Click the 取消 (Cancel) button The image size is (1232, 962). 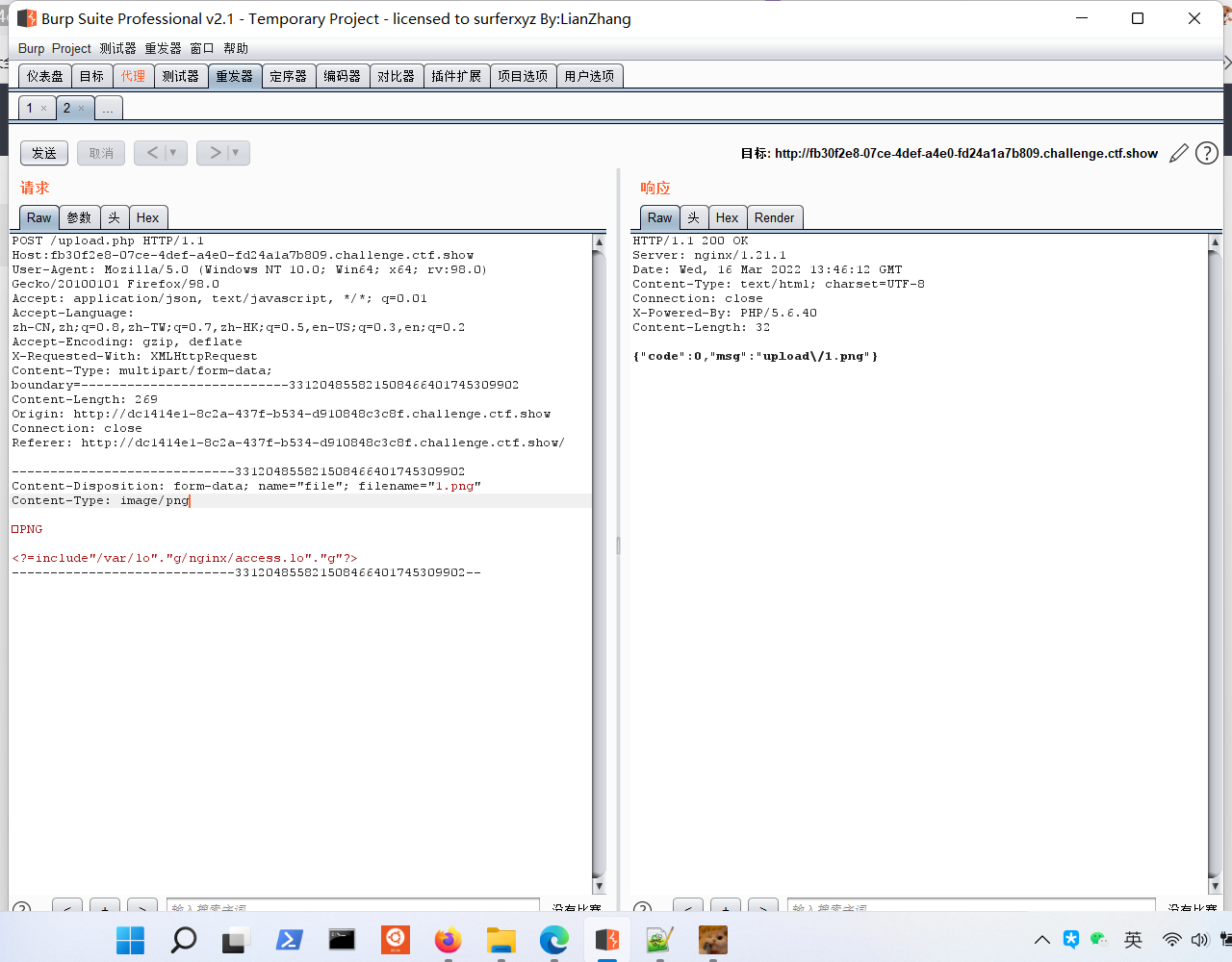point(101,153)
